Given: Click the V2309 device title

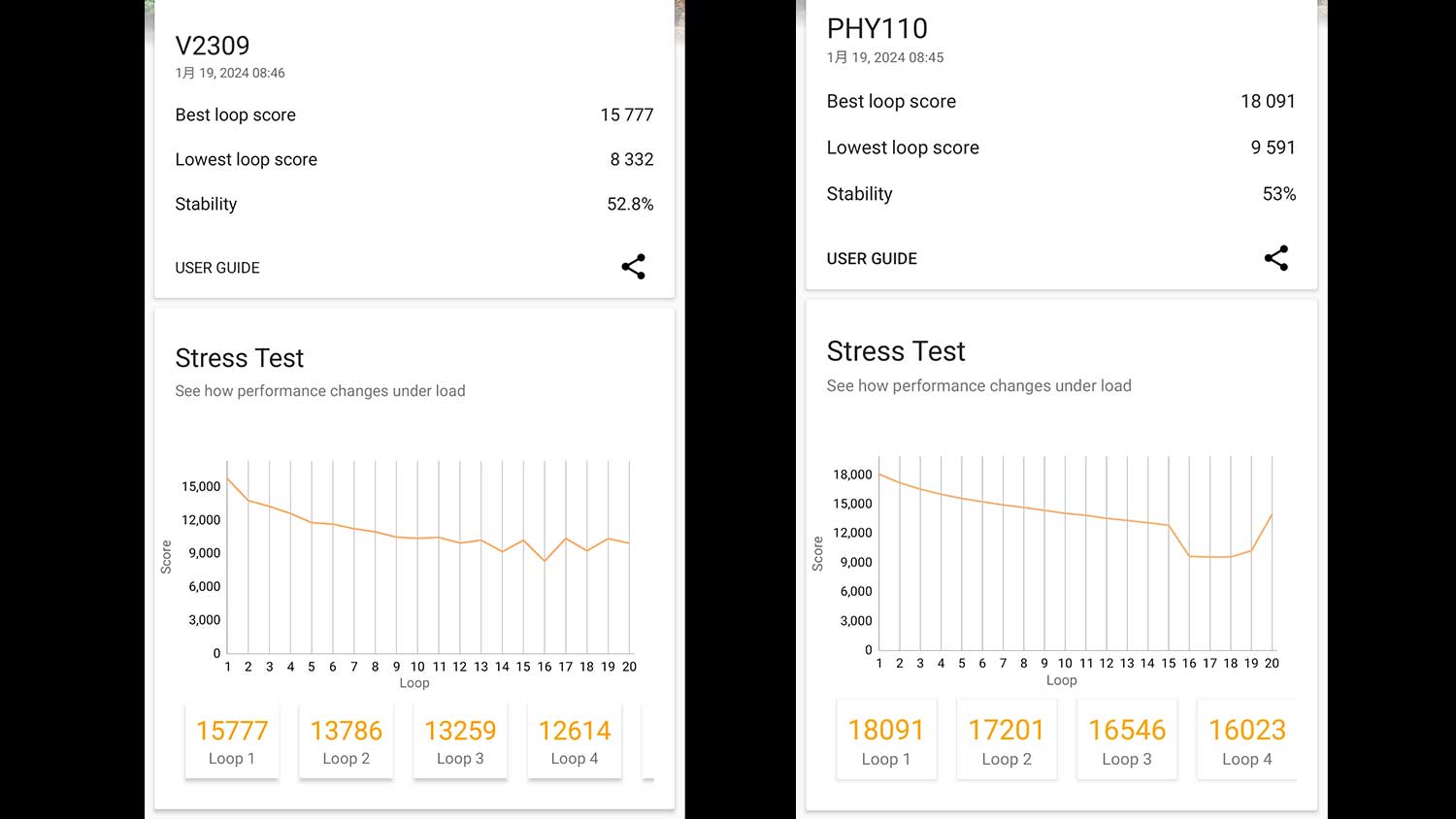Looking at the screenshot, I should (x=213, y=46).
